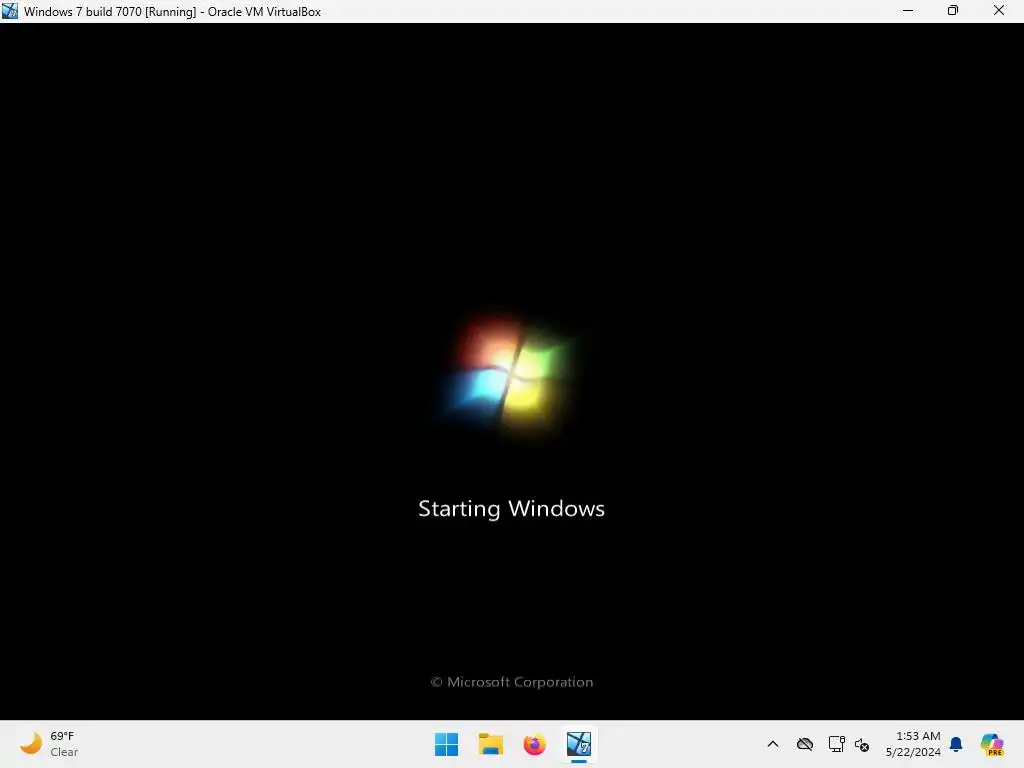Select the VirtualBox VM taskbar icon
The height and width of the screenshot is (768, 1024).
tap(579, 744)
